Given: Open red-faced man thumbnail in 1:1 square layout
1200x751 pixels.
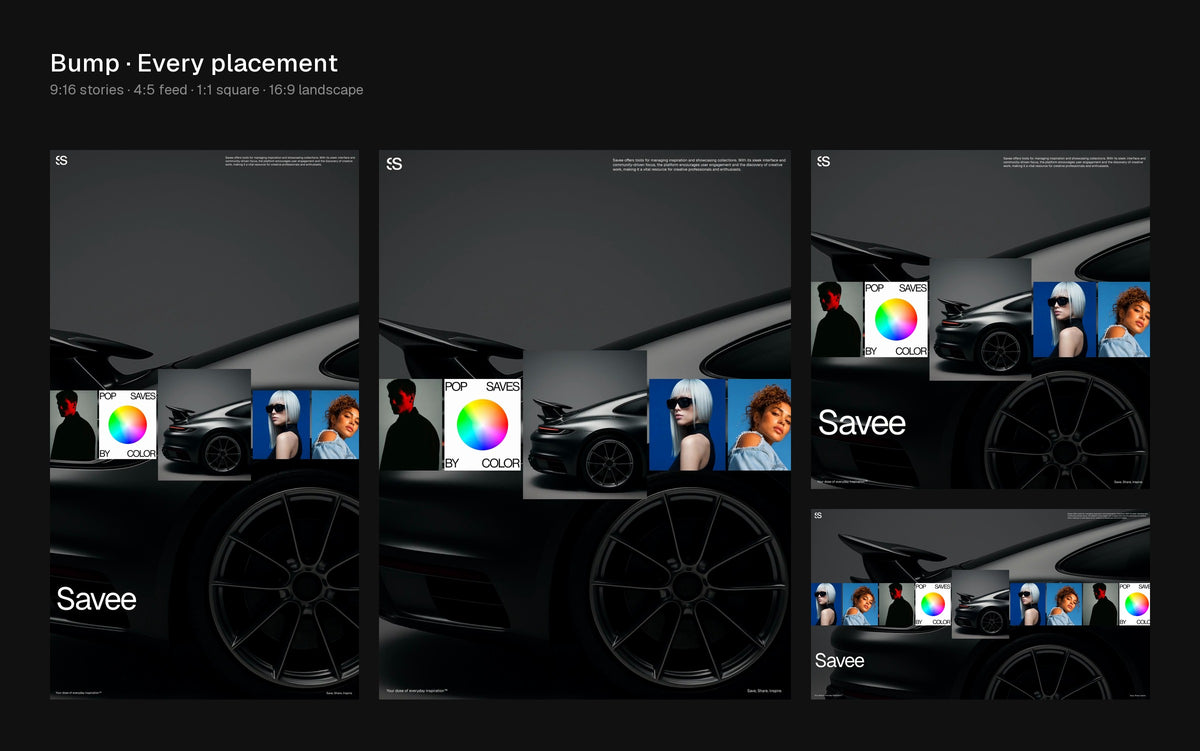Looking at the screenshot, I should point(837,320).
